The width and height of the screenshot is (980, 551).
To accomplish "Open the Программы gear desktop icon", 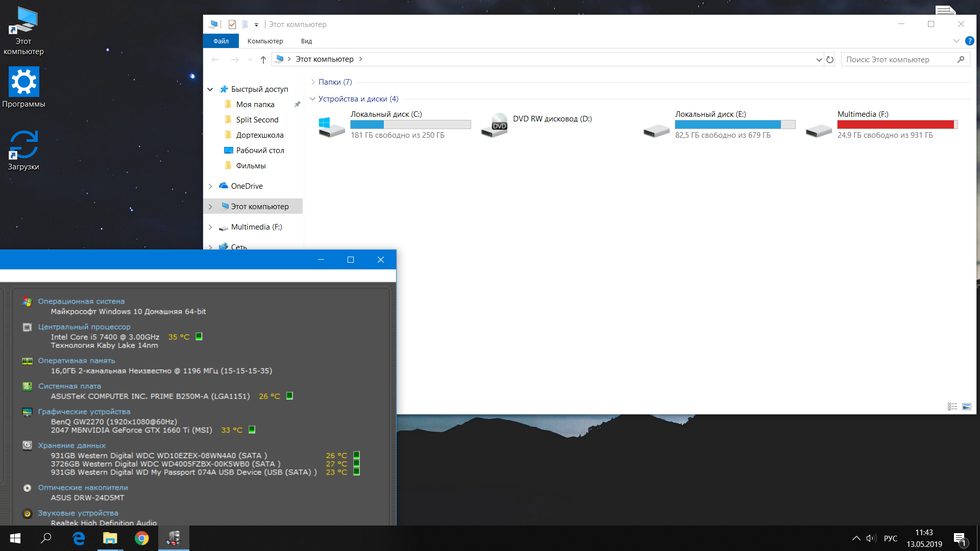I will pyautogui.click(x=23, y=87).
